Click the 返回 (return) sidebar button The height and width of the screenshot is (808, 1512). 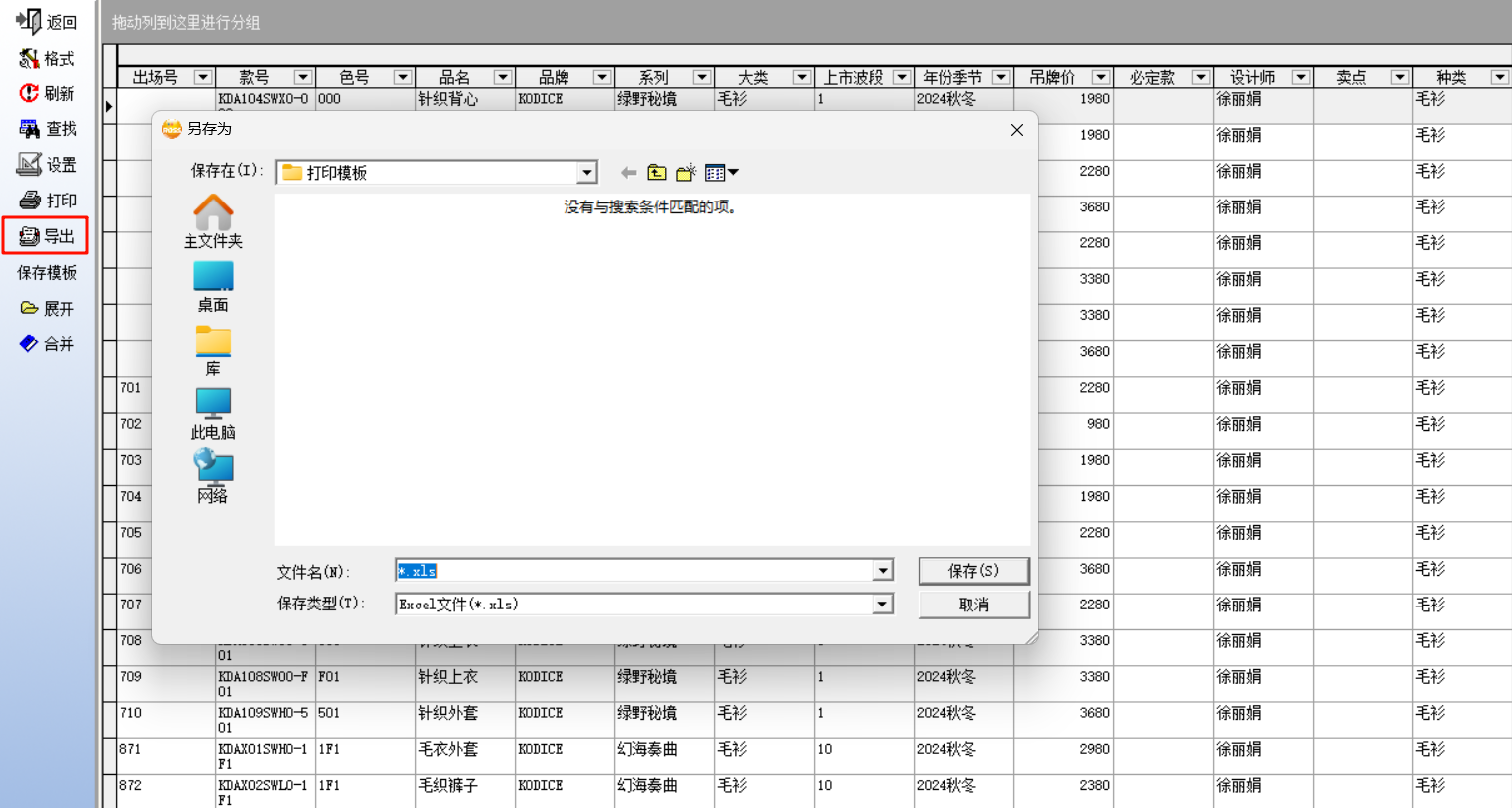pos(47,22)
